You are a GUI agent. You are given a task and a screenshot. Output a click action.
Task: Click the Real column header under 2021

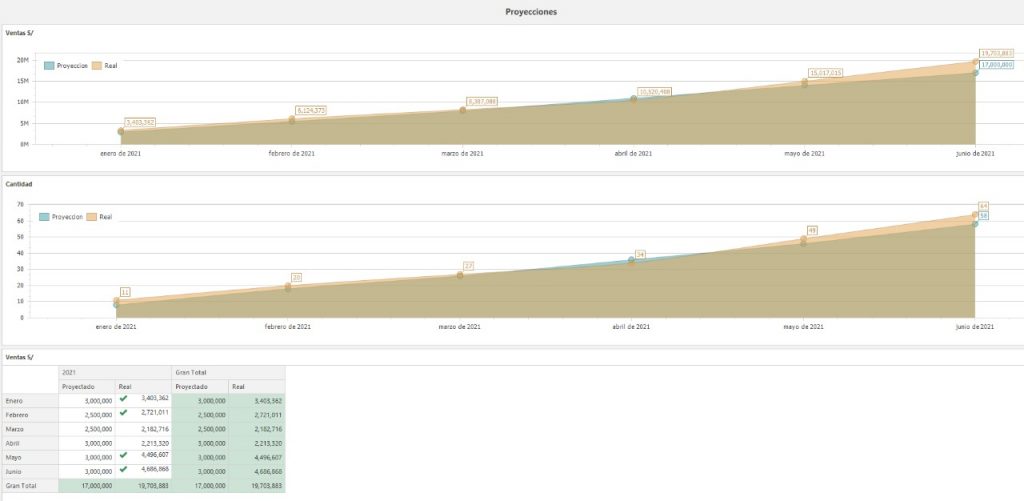click(x=143, y=385)
